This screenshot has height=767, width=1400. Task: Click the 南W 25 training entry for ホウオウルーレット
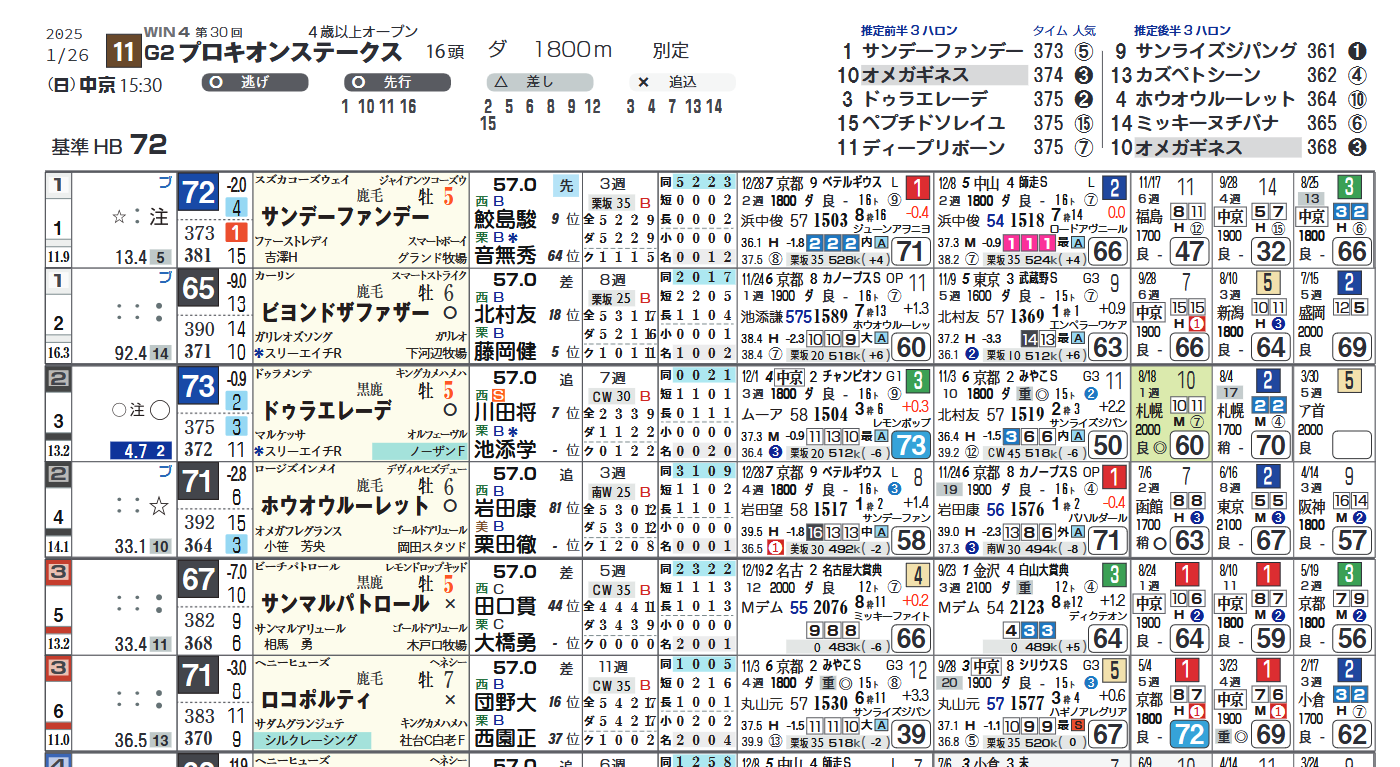point(614,492)
